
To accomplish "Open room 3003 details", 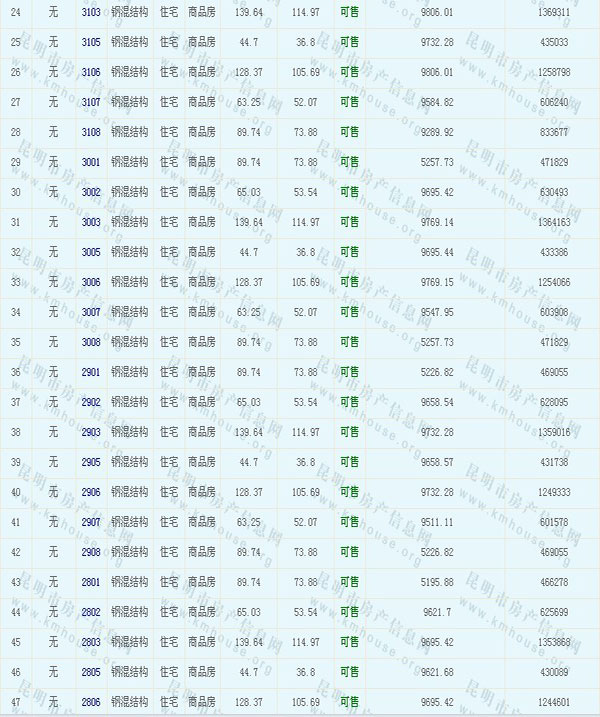I will 90,222.
